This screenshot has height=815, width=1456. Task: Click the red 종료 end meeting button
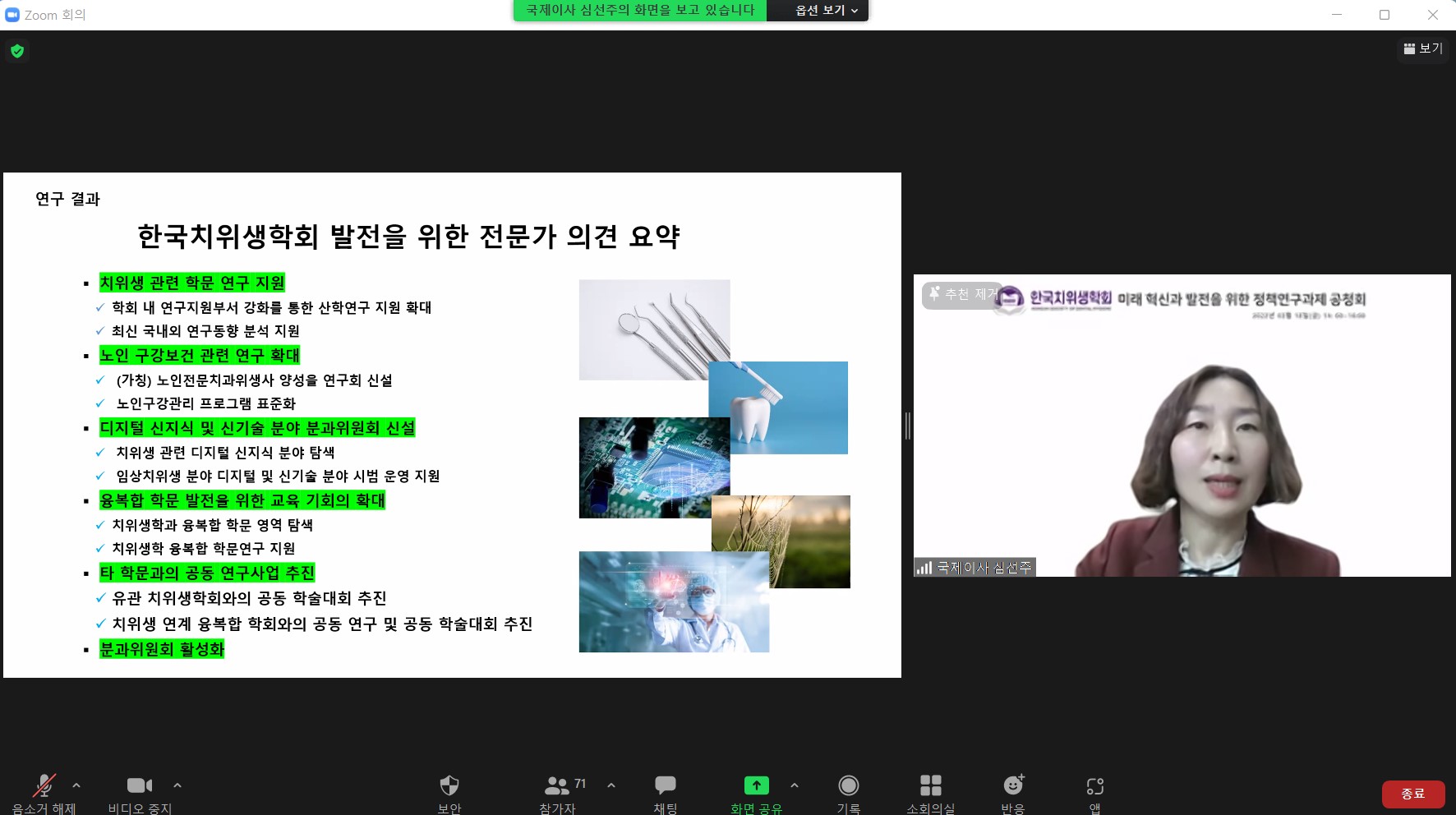(x=1412, y=794)
